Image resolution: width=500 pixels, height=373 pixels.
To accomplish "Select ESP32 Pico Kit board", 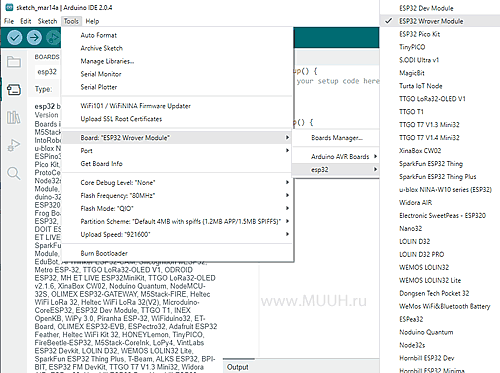I will pyautogui.click(x=440, y=34).
